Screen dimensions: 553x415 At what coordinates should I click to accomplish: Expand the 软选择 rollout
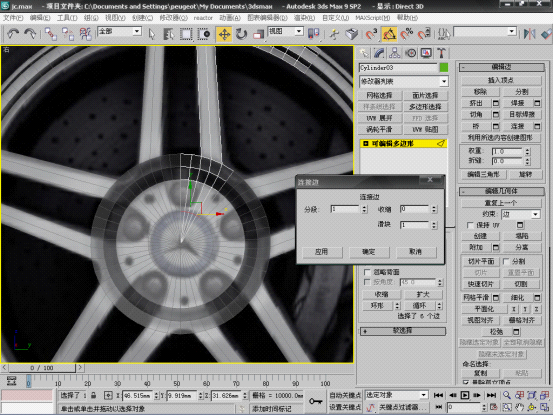click(x=403, y=331)
